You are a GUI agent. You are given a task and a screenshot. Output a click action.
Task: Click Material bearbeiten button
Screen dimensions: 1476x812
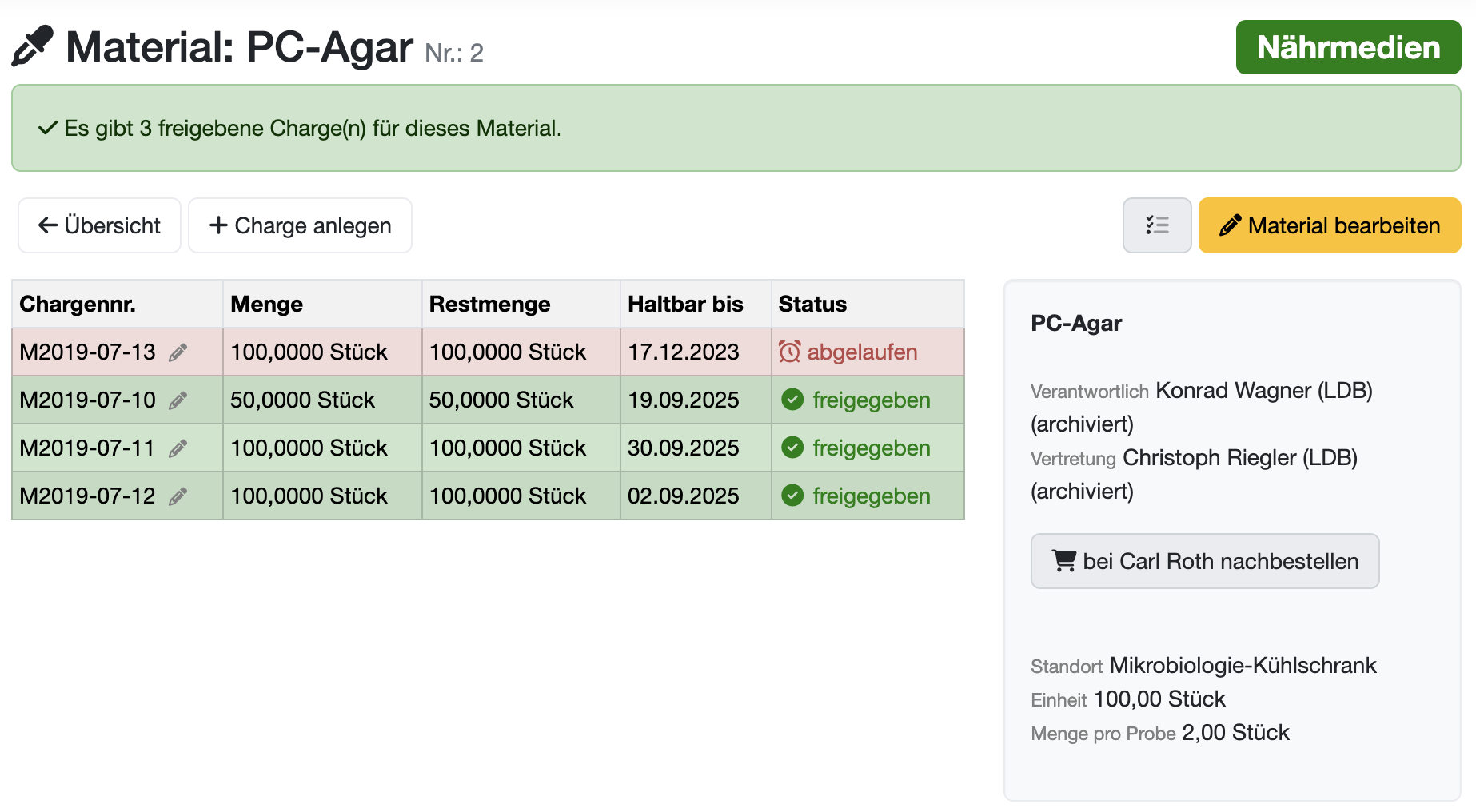tap(1329, 225)
